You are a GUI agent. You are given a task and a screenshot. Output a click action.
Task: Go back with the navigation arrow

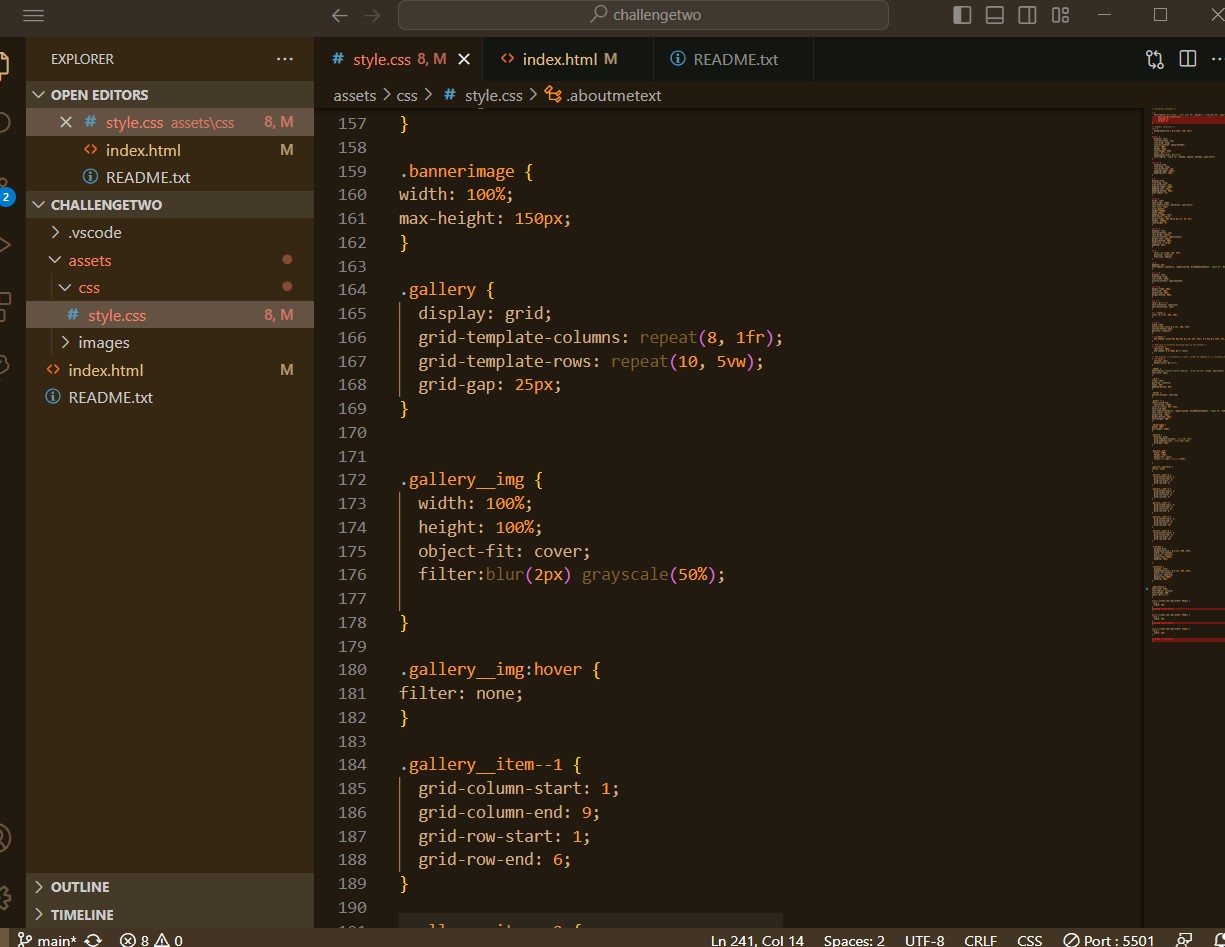point(340,15)
